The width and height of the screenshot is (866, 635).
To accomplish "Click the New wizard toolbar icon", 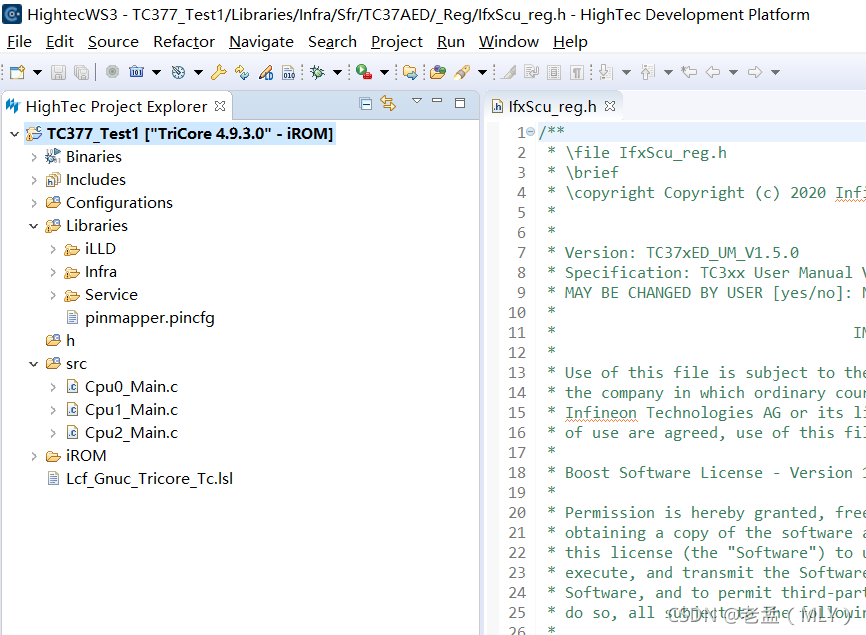I will coord(17,72).
